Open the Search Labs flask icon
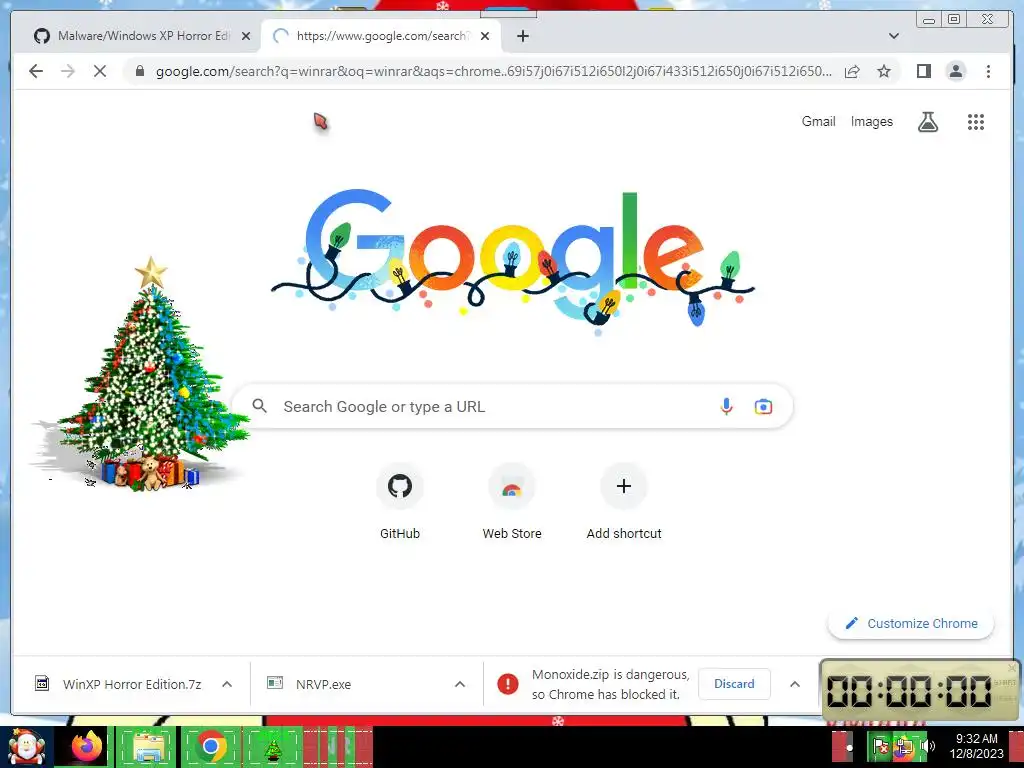 coord(927,121)
